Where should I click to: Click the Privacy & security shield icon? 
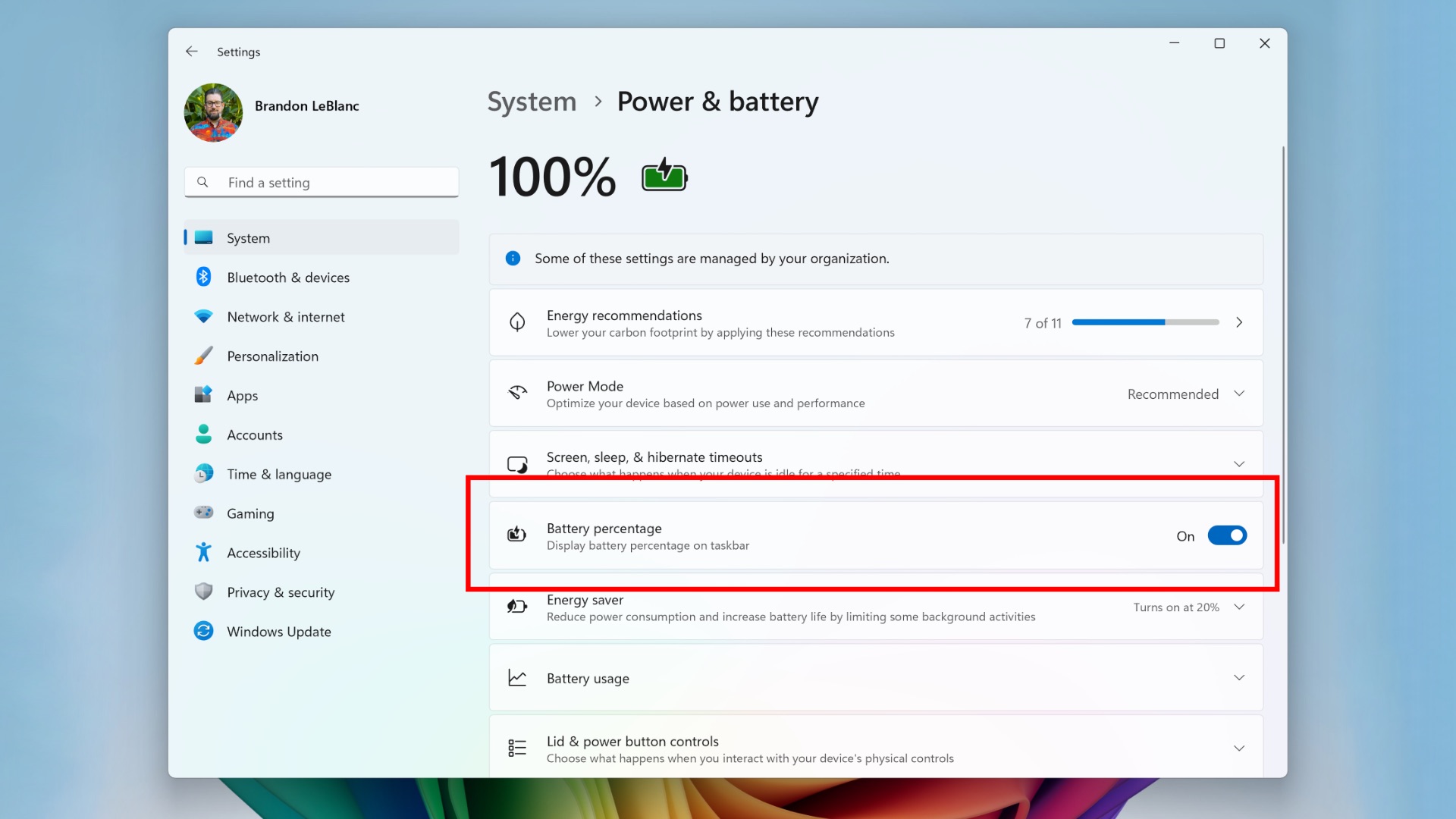click(x=203, y=591)
